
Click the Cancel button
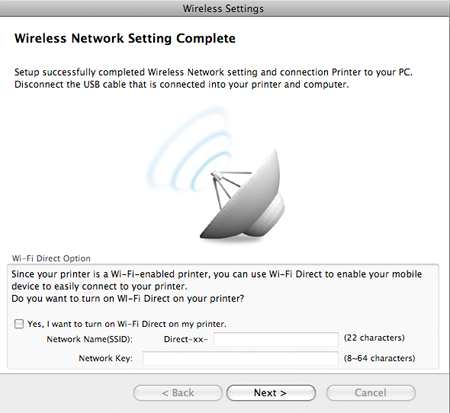point(371,393)
